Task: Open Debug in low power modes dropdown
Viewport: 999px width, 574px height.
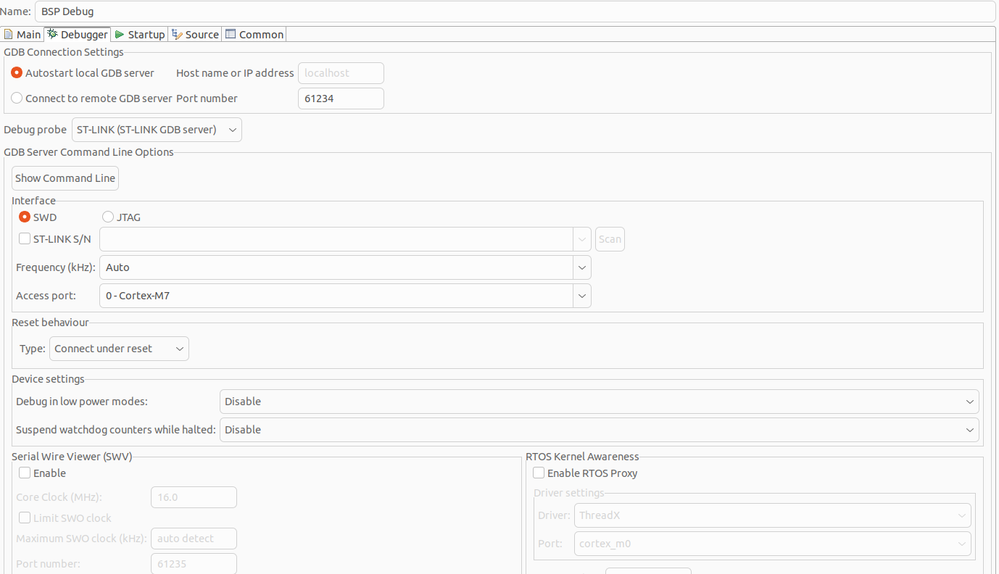Action: 599,401
